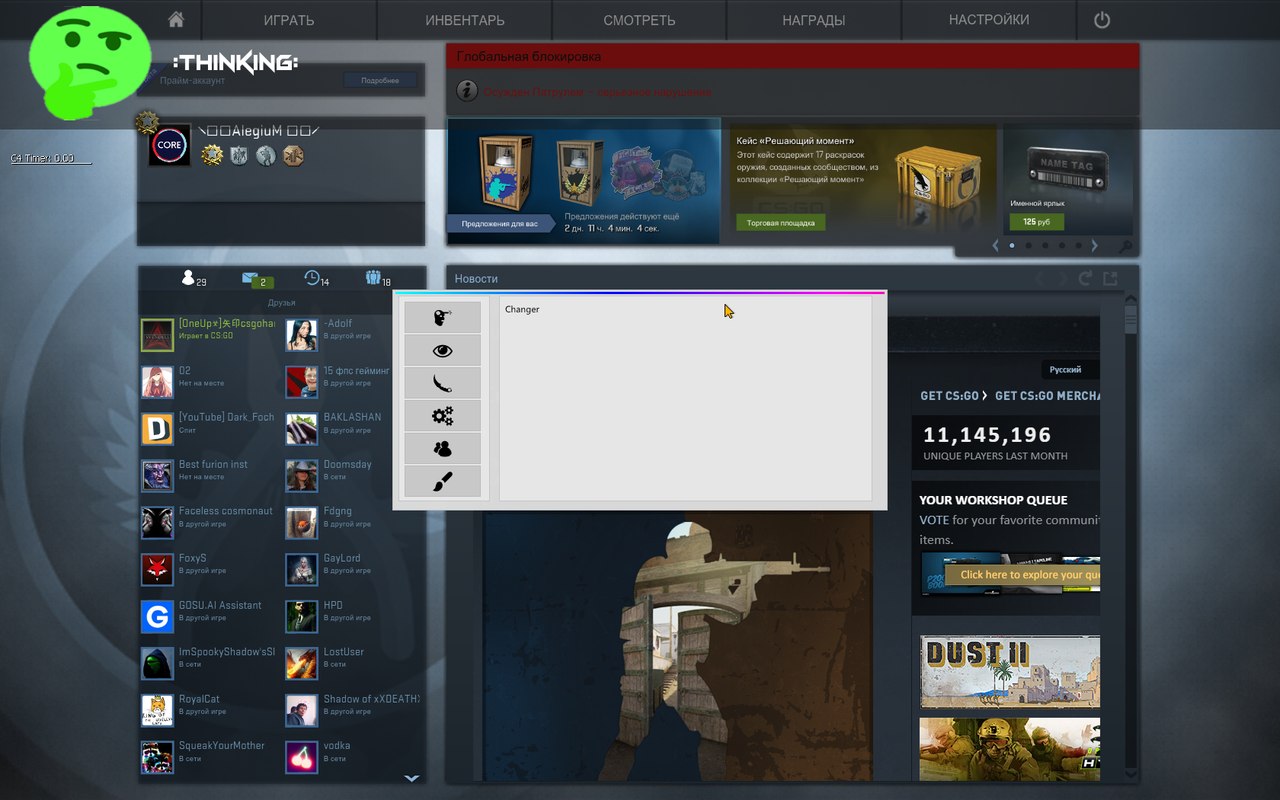Click the Changer label in cheat menu
The height and width of the screenshot is (800, 1280).
click(522, 309)
